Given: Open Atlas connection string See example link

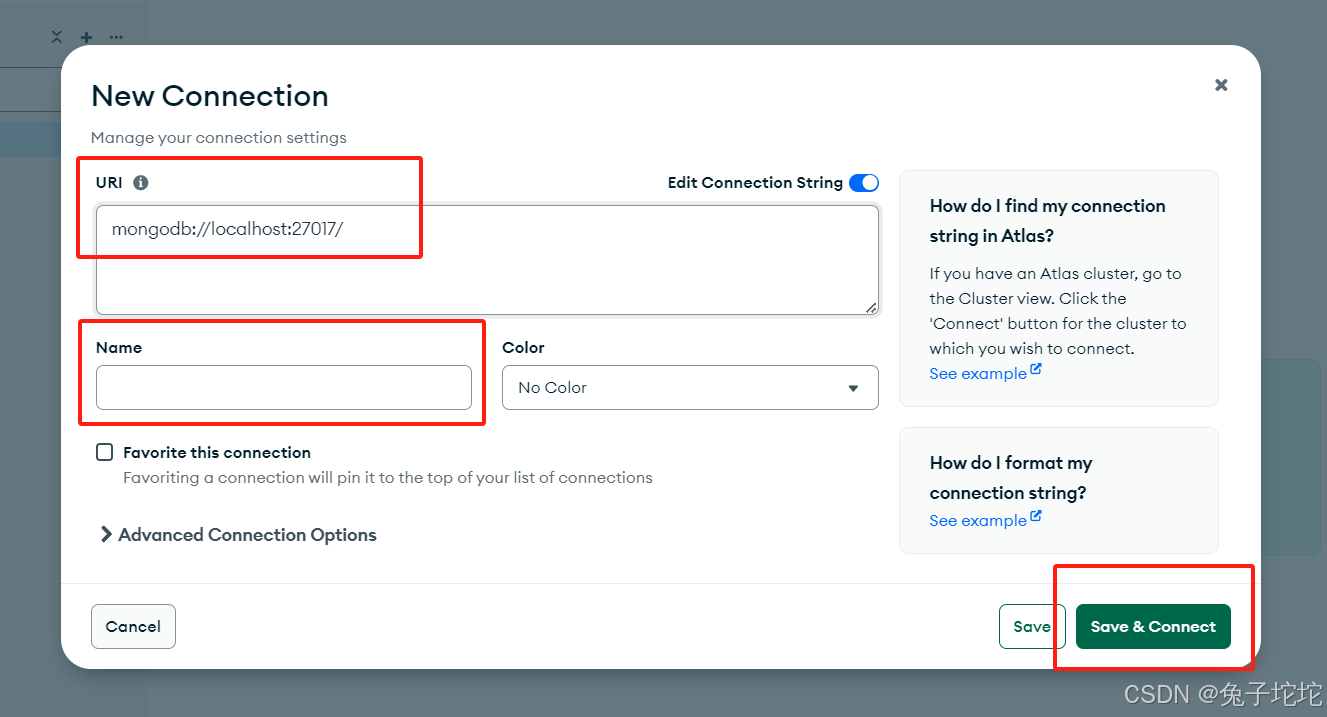Looking at the screenshot, I should tap(985, 373).
